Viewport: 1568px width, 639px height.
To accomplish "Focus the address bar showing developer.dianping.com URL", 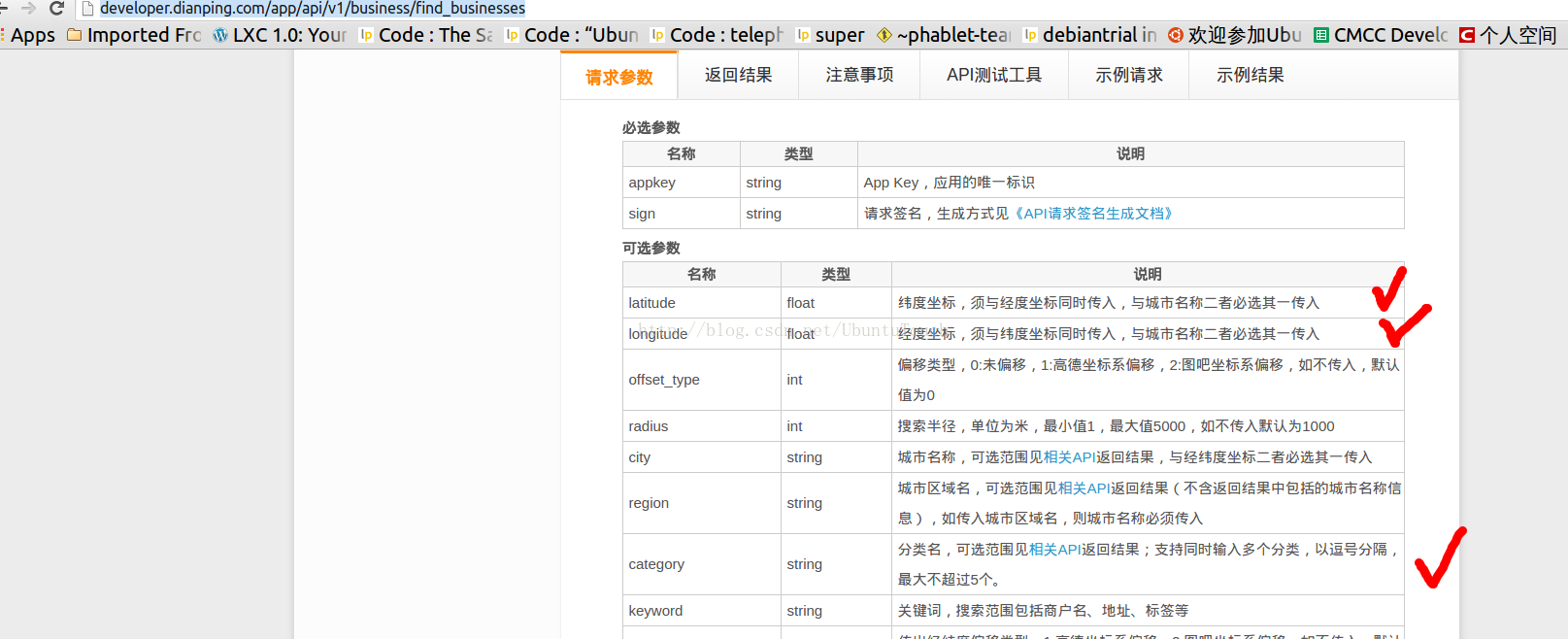I will 313,9.
